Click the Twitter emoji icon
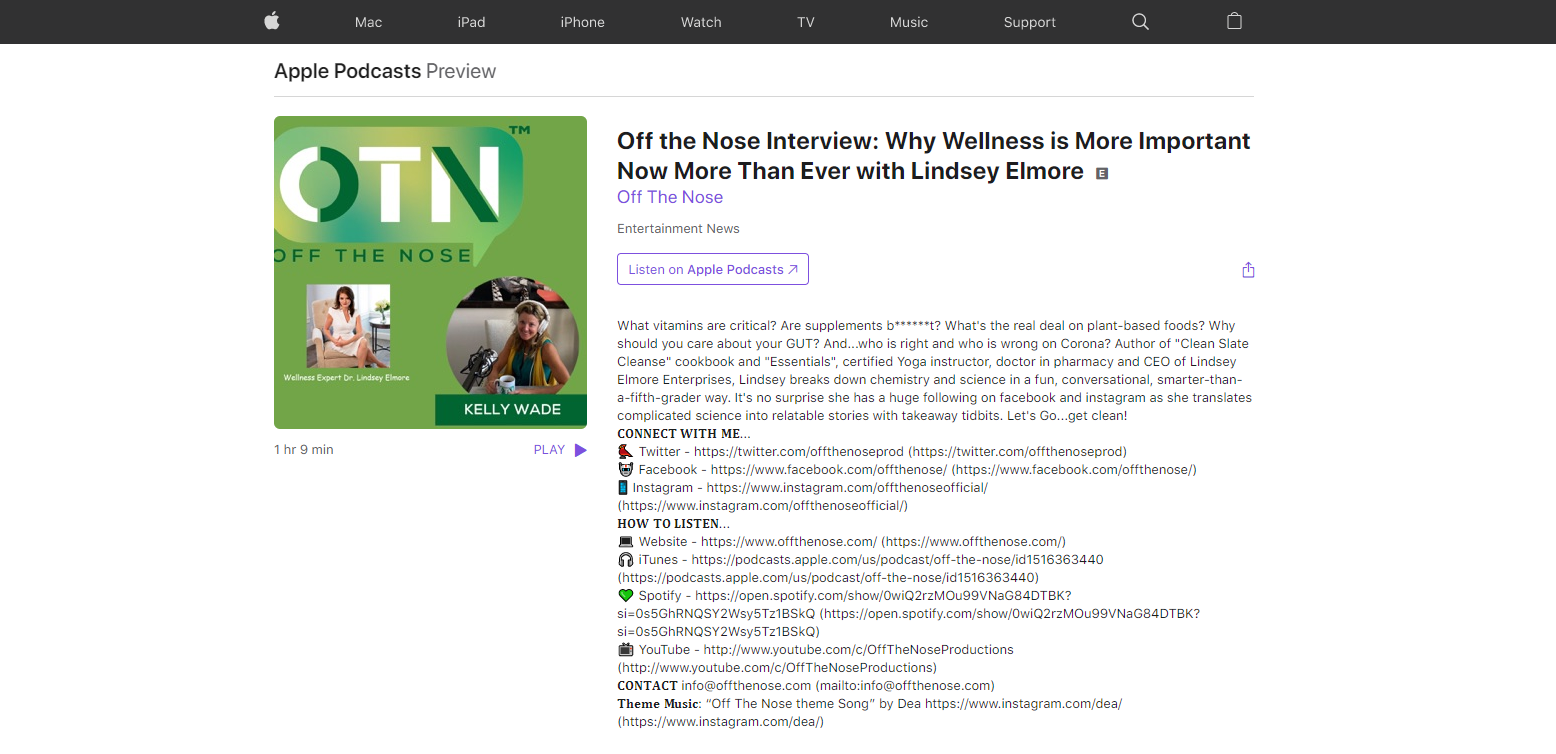This screenshot has height=754, width=1556. point(625,451)
